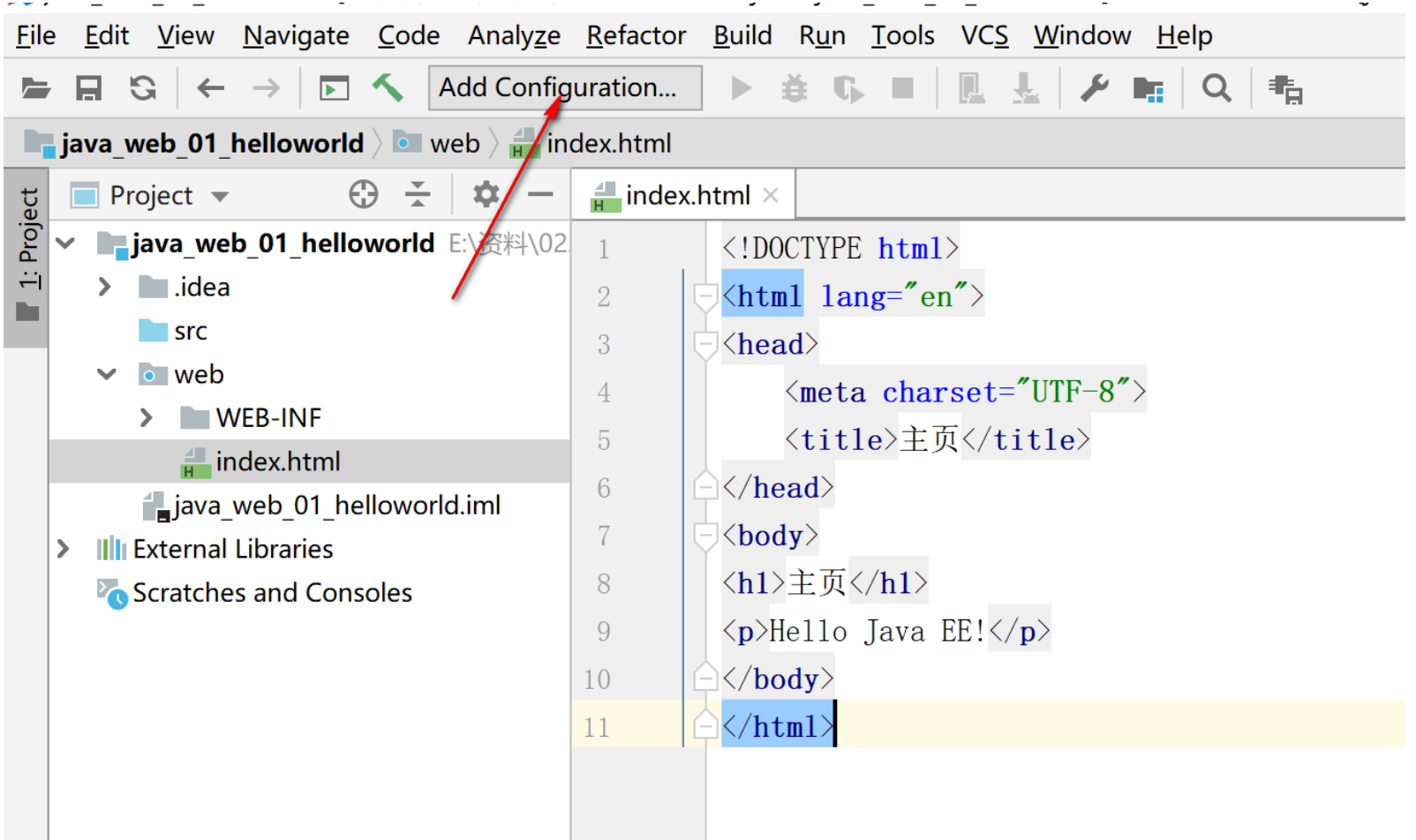Image resolution: width=1416 pixels, height=840 pixels.
Task: Click the Save All icon
Action: (88, 87)
